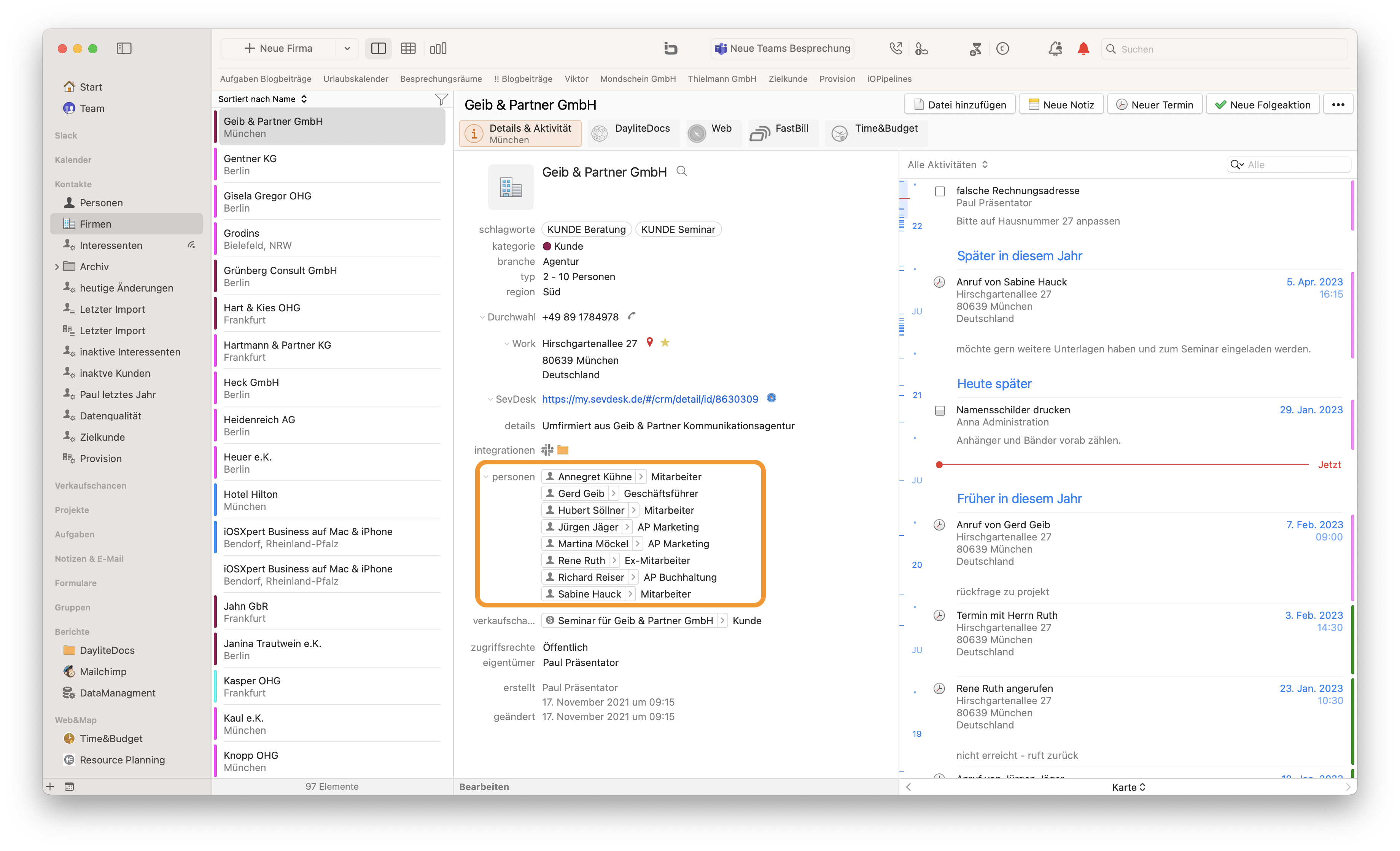
Task: Check the Namensschilder drucken task checkbox
Action: [940, 410]
